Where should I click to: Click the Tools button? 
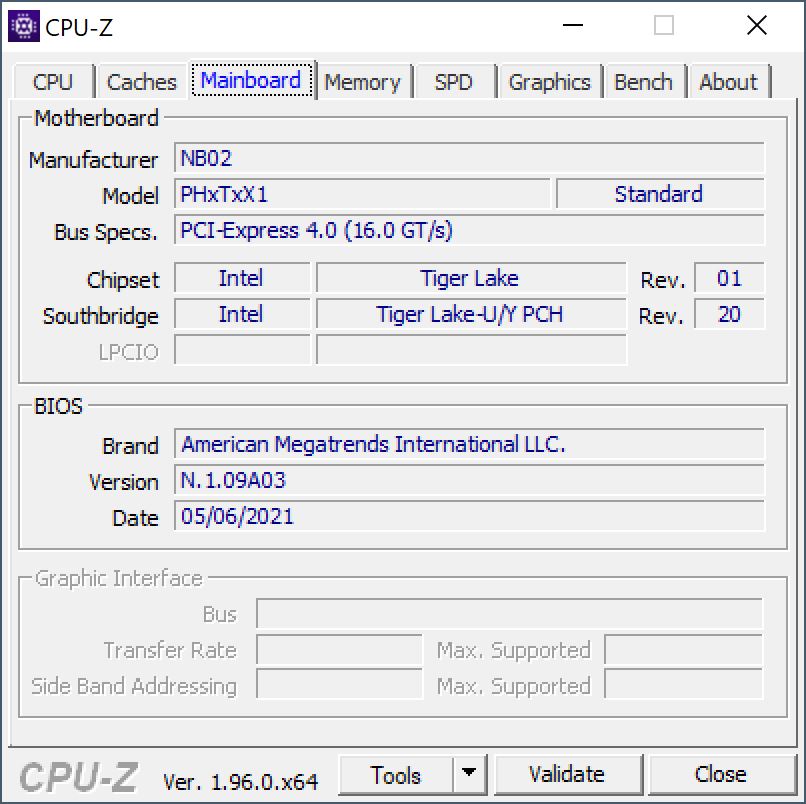(396, 775)
